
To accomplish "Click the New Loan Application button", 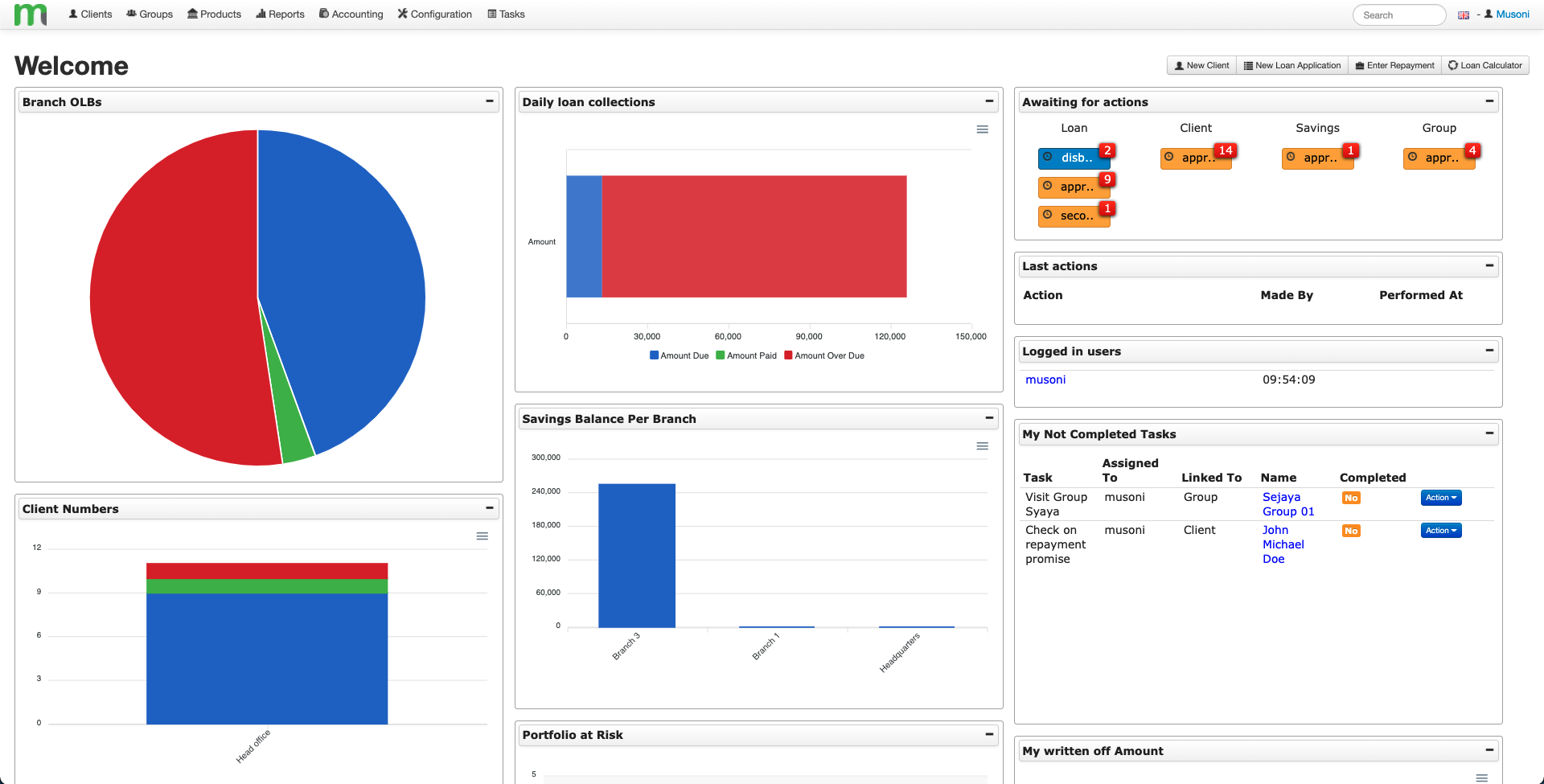I will (x=1292, y=65).
